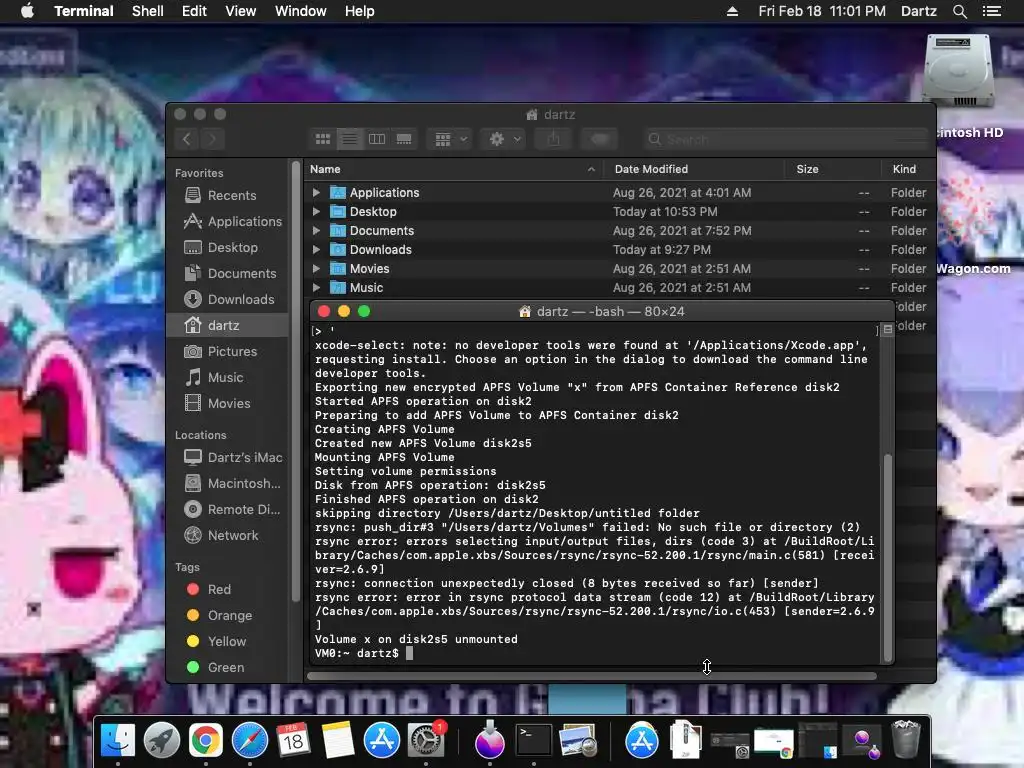Image resolution: width=1024 pixels, height=768 pixels.
Task: Open Trash in the Dock
Action: (x=906, y=739)
